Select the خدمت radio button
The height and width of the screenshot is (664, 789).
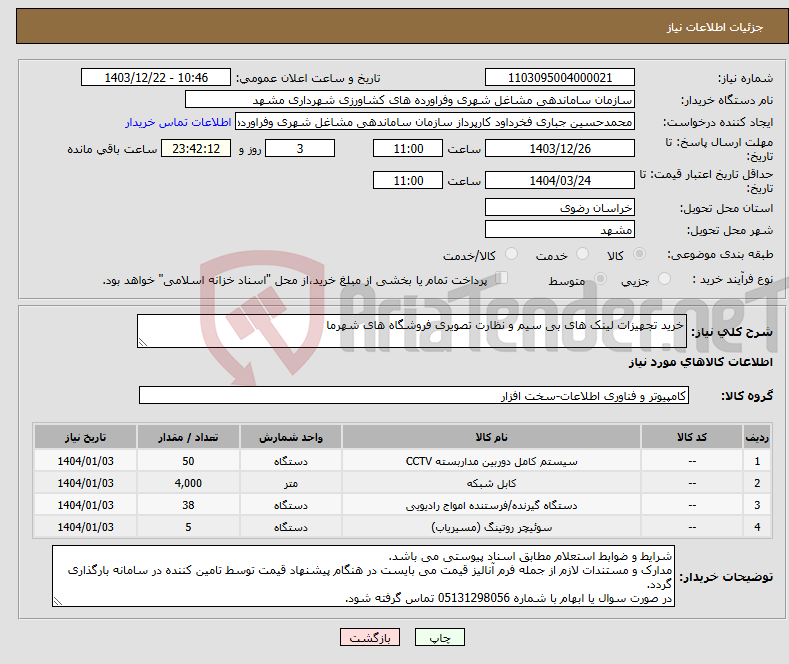[x=582, y=254]
